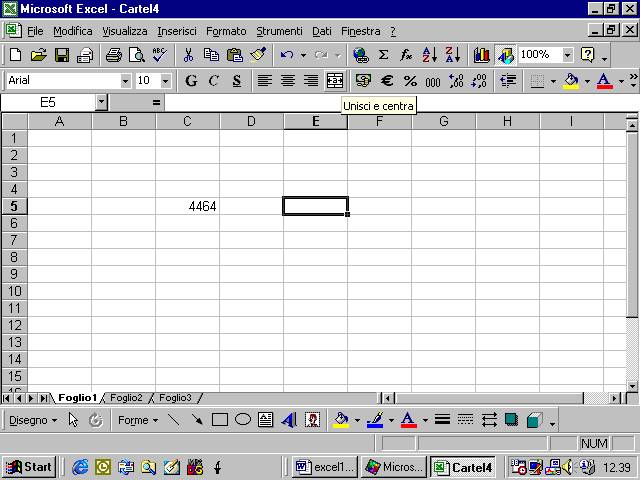Apply yellow fill color in formatting toolbar
The height and width of the screenshot is (480, 640).
tap(571, 81)
